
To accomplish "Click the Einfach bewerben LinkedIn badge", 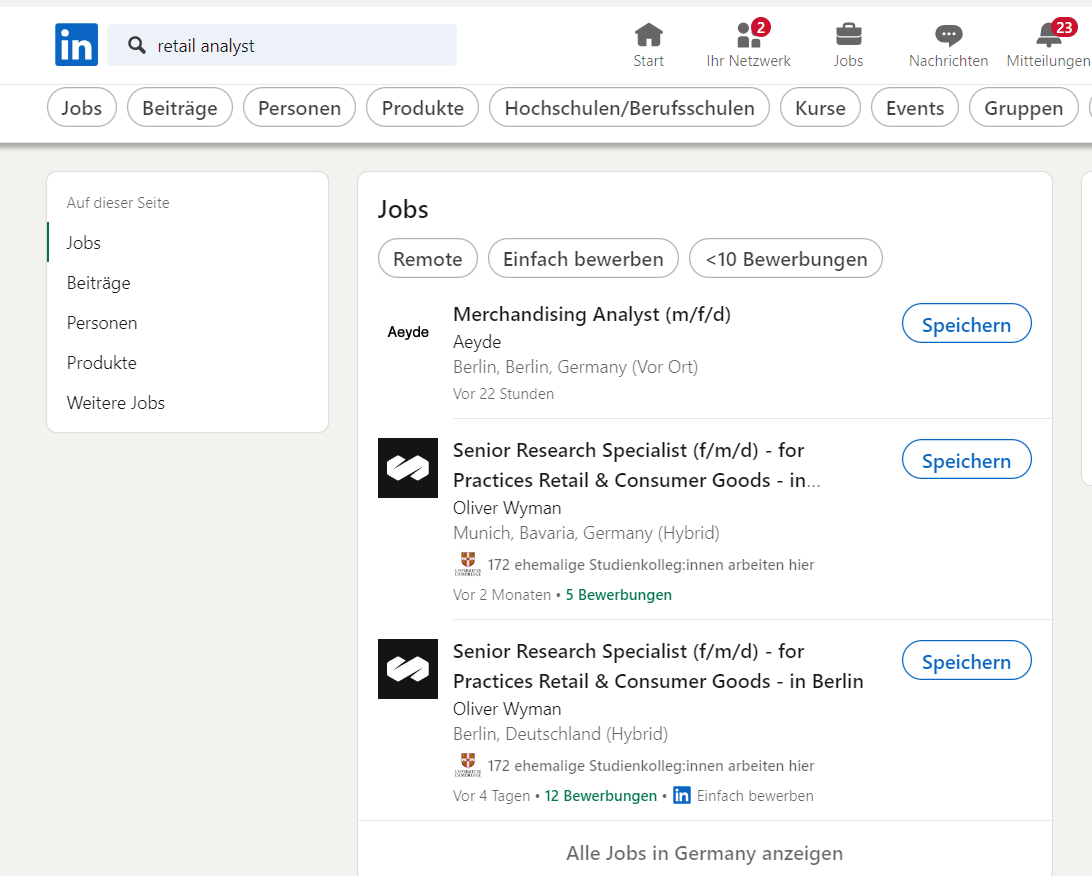I will pos(681,795).
